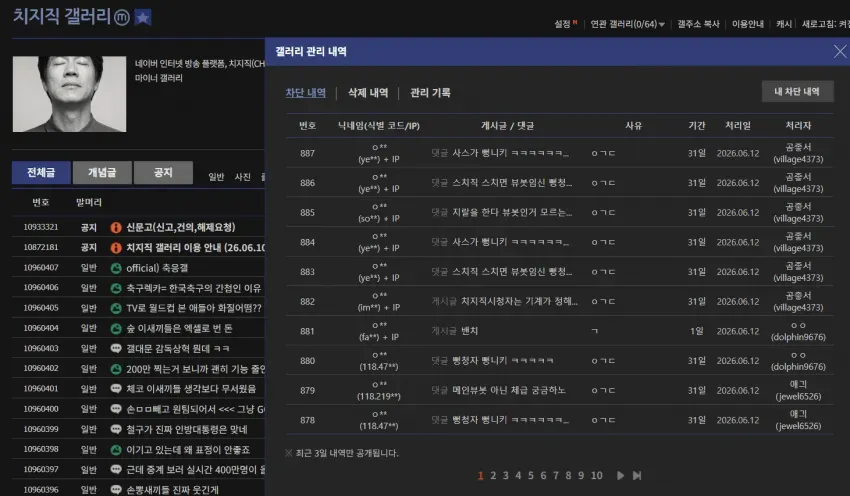Open the official) 축응갤 post

coord(157,268)
